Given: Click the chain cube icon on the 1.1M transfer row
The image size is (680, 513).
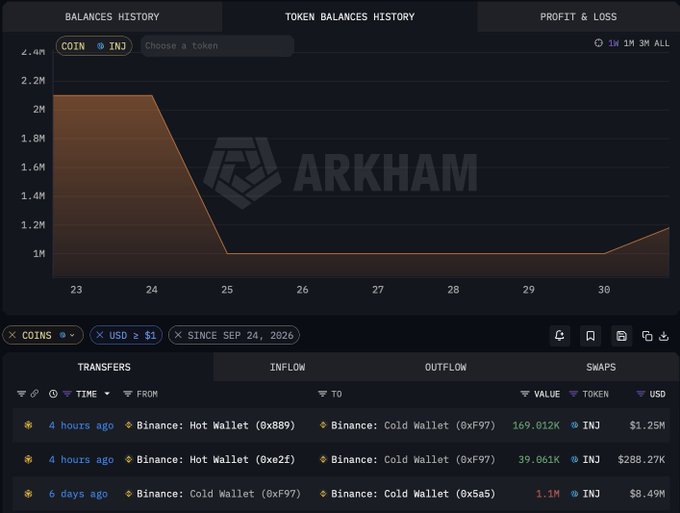Looking at the screenshot, I should (29, 493).
